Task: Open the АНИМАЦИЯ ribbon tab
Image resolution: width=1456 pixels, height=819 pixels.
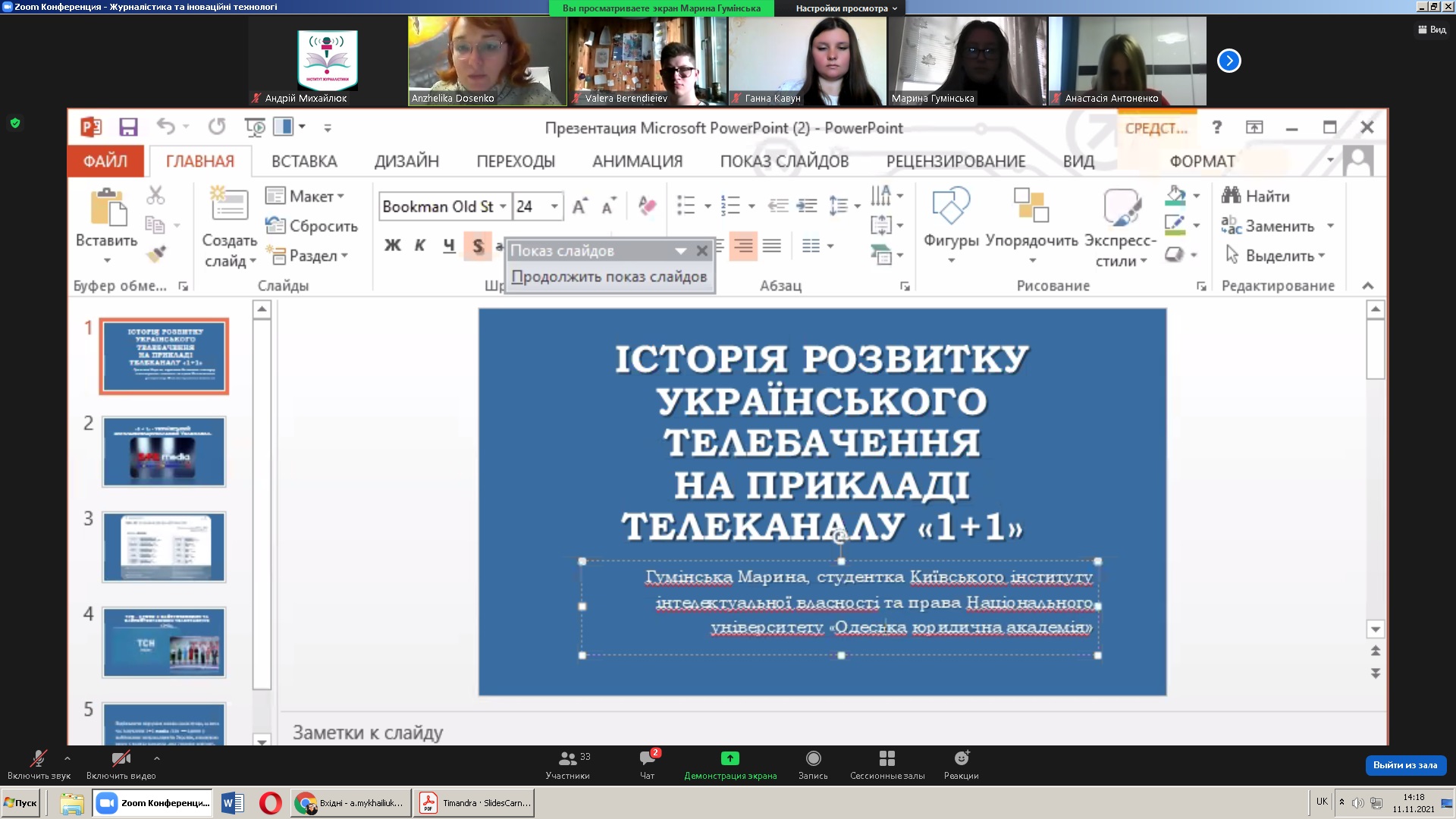Action: (637, 162)
